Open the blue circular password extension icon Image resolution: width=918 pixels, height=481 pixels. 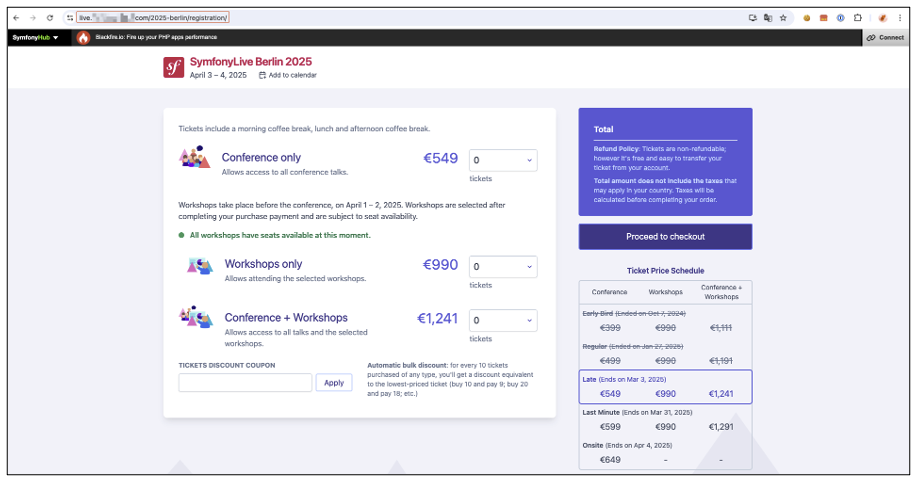tap(840, 18)
